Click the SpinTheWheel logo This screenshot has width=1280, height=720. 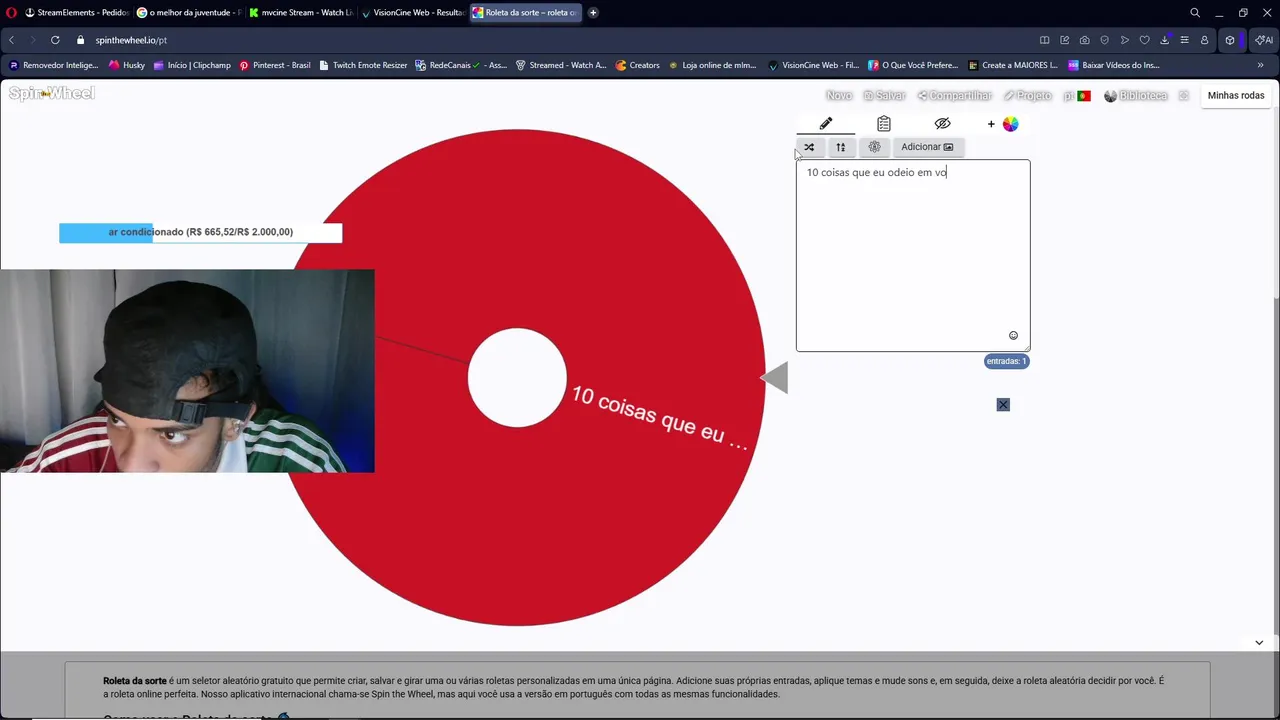point(52,93)
